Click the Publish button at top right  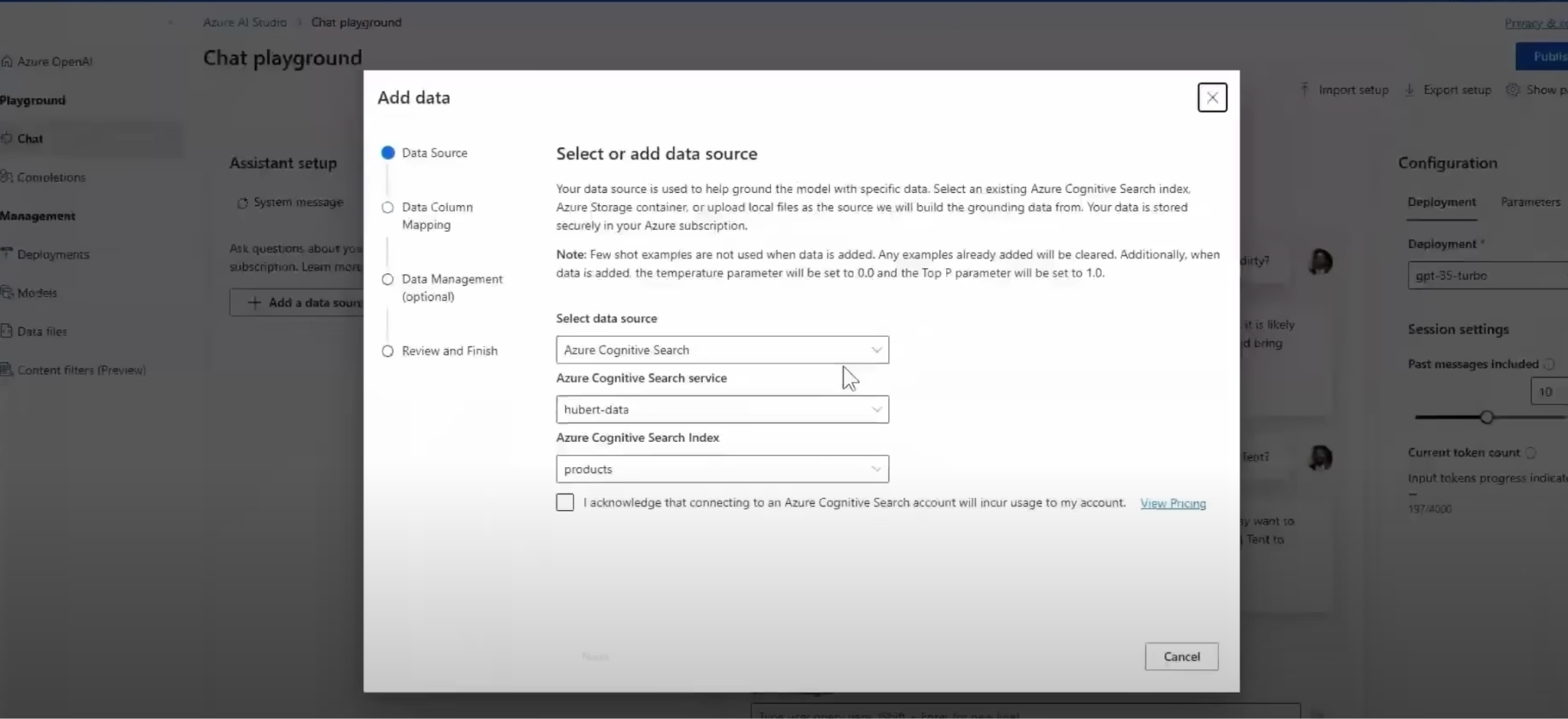[1542, 57]
